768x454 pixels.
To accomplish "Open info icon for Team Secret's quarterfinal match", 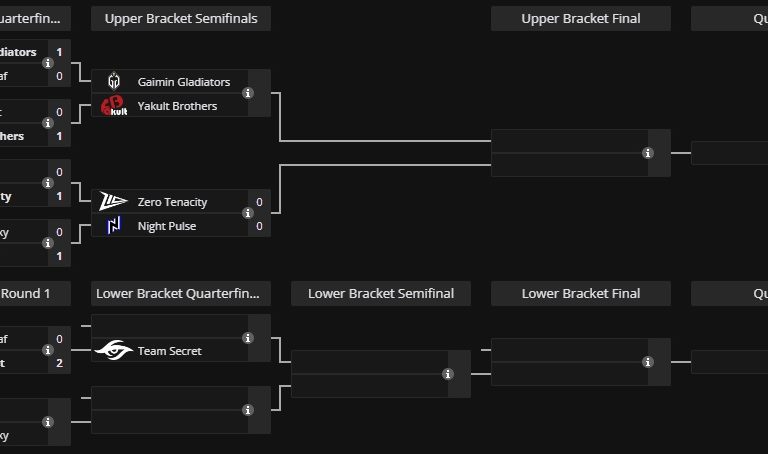I will [248, 338].
